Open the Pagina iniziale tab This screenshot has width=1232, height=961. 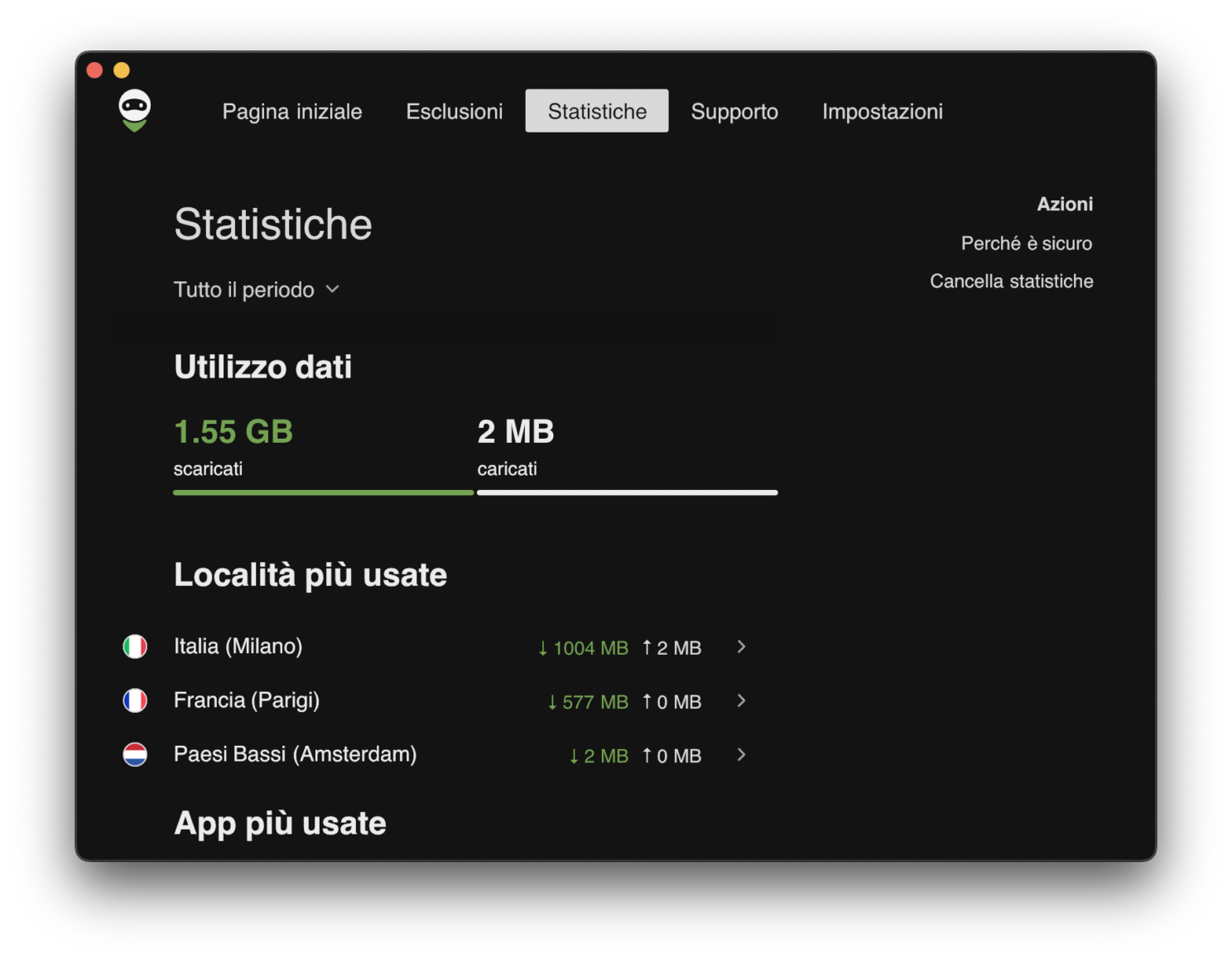point(292,111)
